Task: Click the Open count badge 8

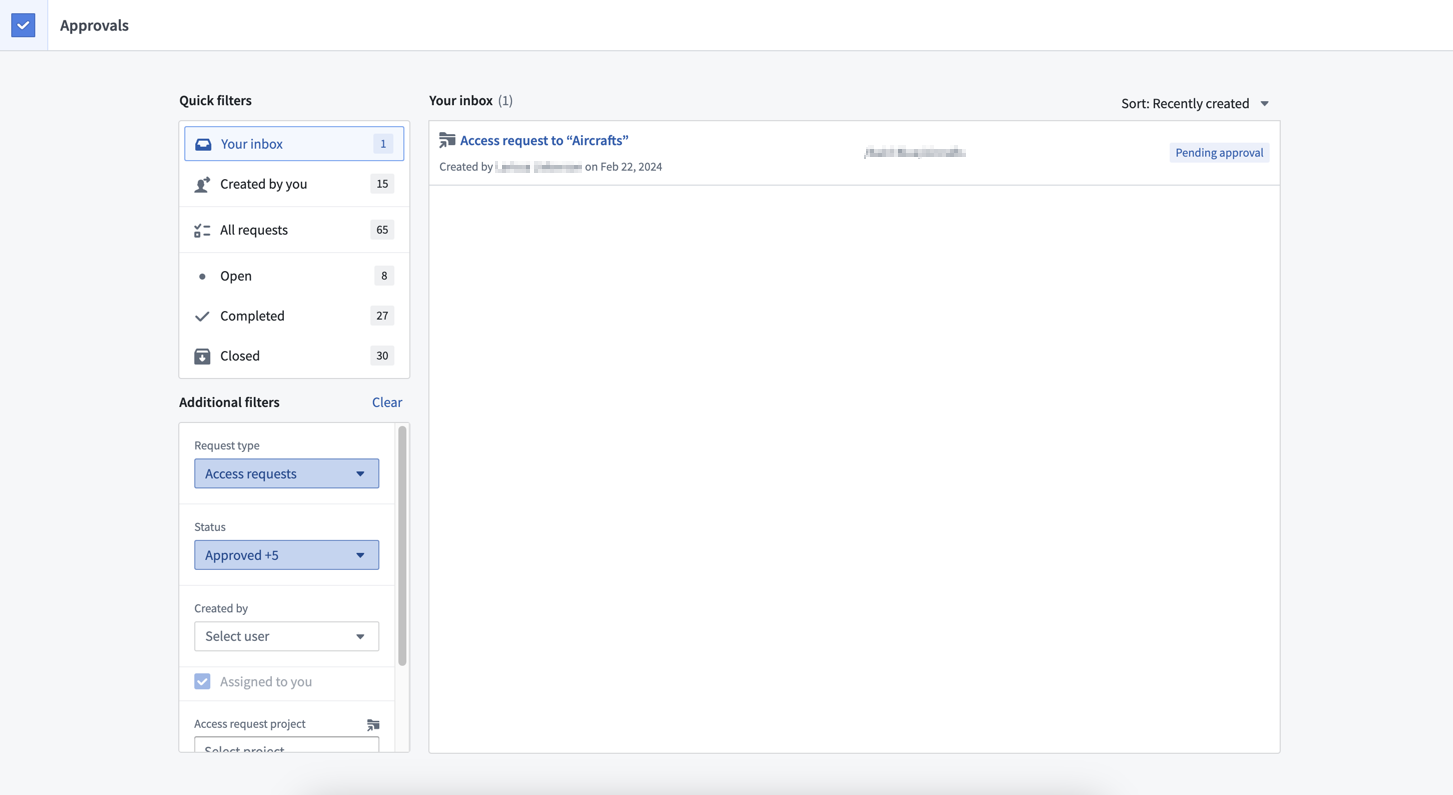Action: pos(384,276)
